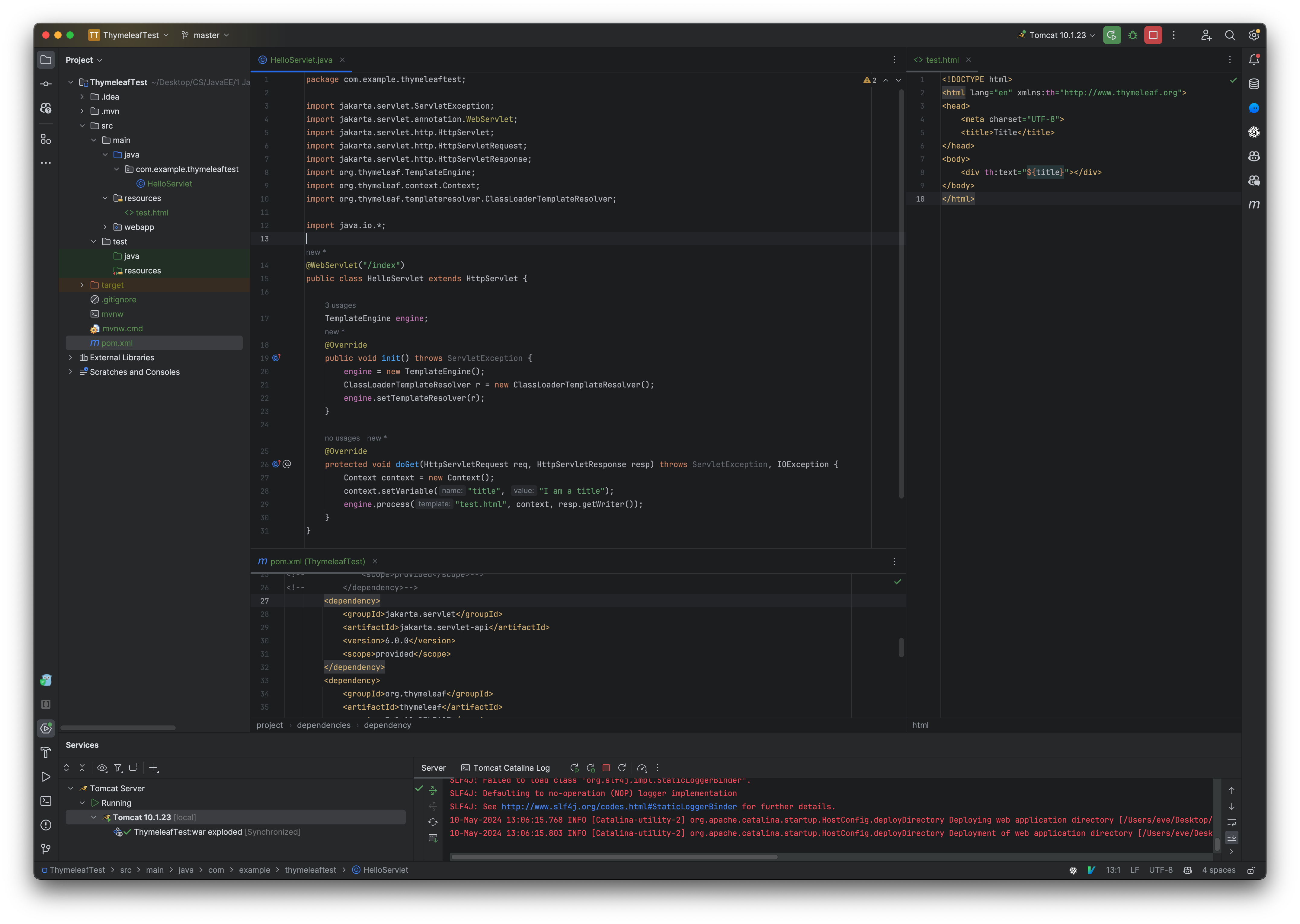The image size is (1300, 924).
Task: Open the Commit tool window
Action: point(46,83)
